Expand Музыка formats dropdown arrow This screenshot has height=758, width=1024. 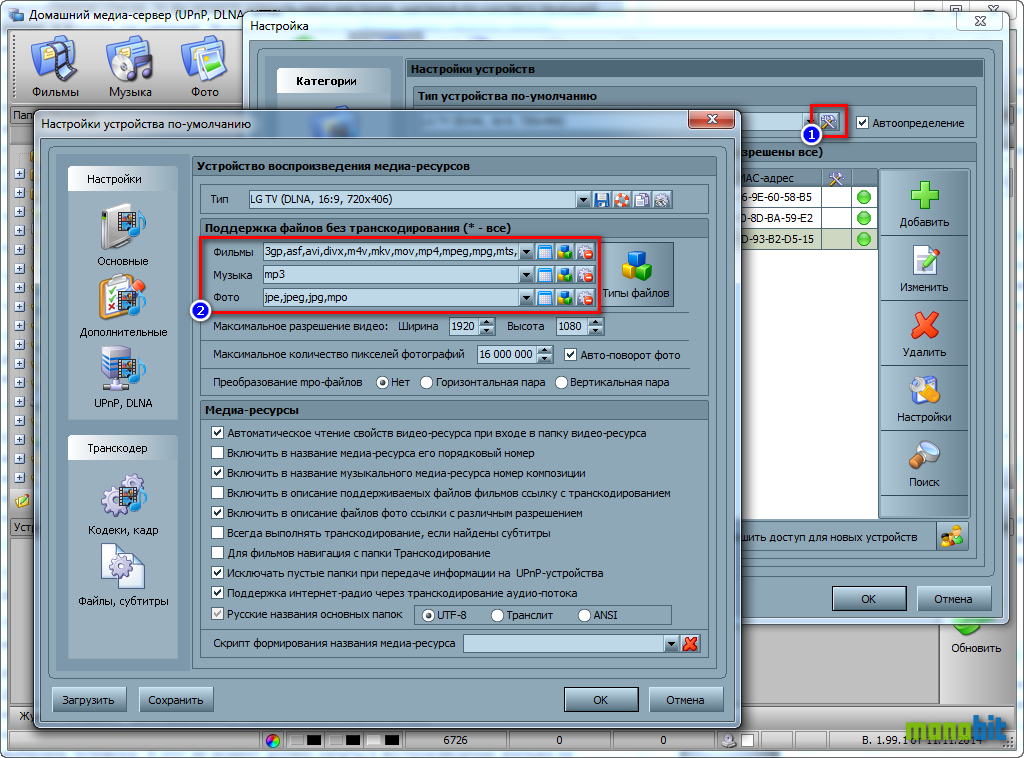(526, 275)
